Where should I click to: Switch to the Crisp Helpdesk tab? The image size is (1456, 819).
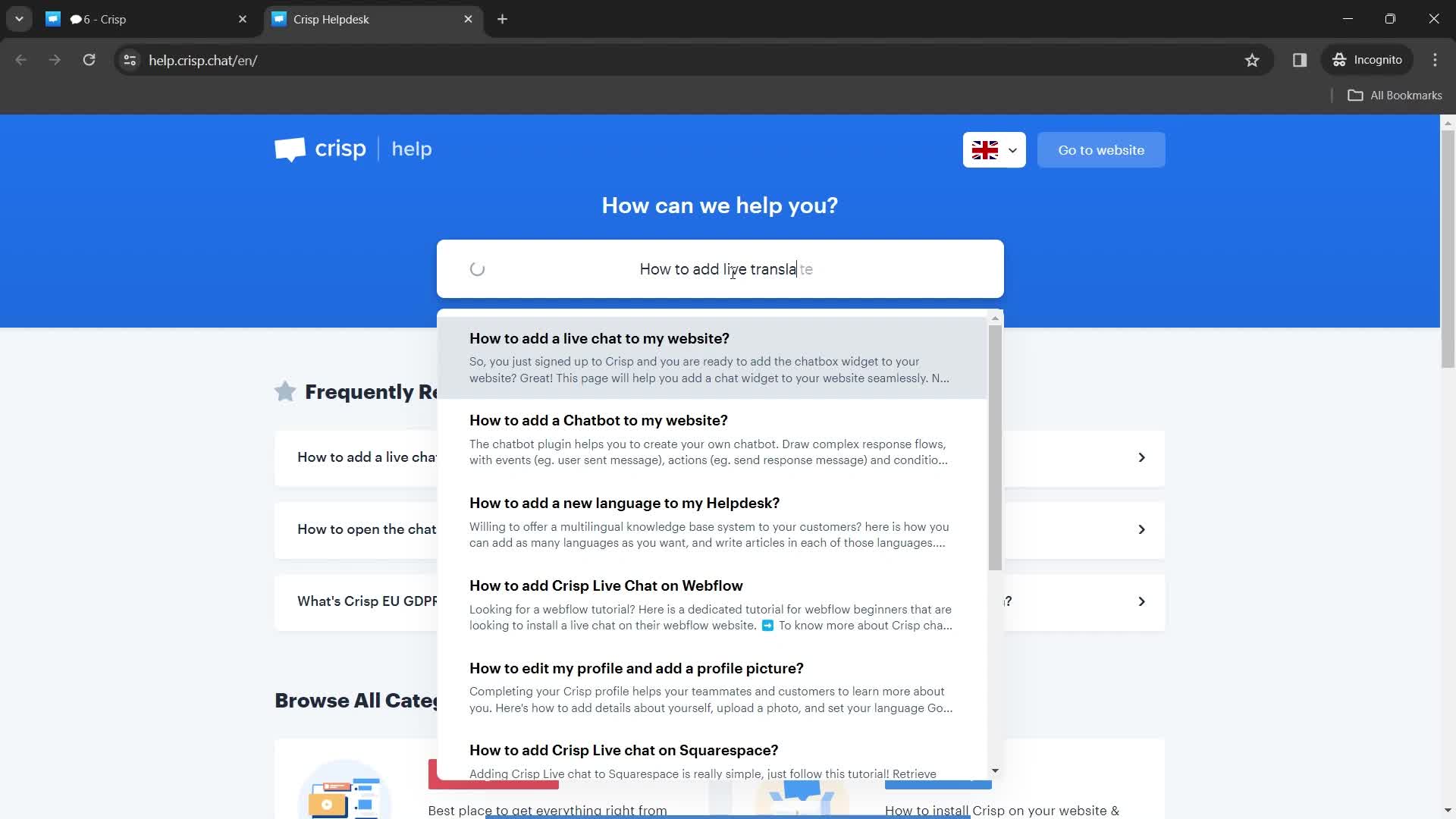[x=372, y=19]
